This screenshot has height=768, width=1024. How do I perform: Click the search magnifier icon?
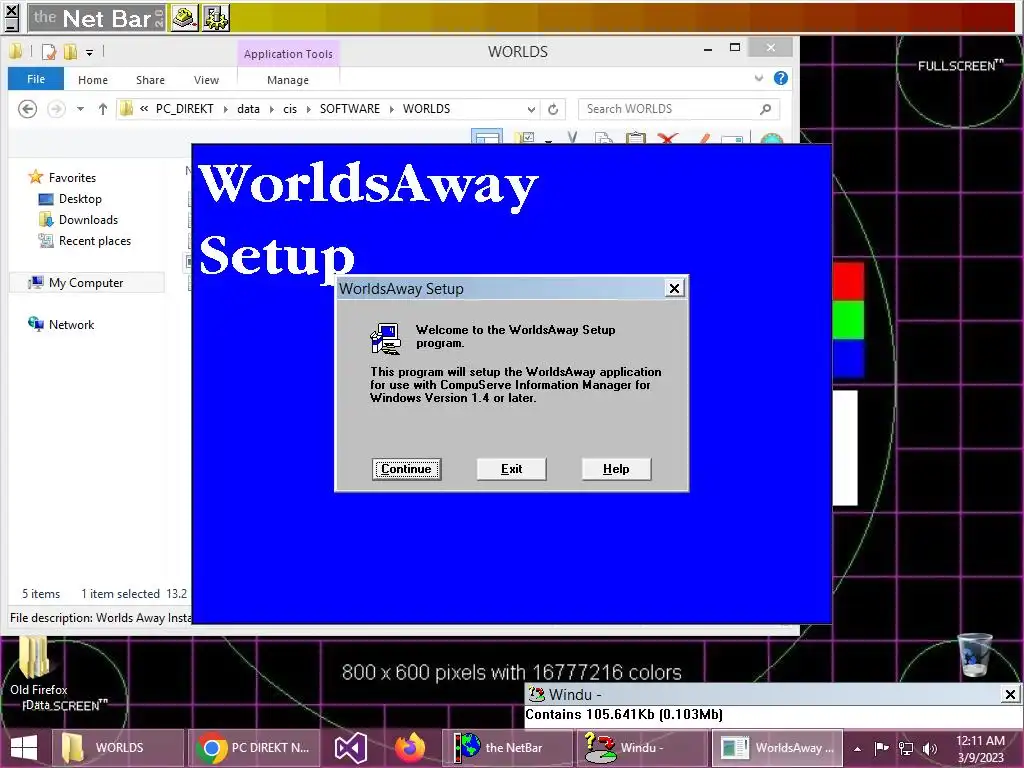[765, 109]
